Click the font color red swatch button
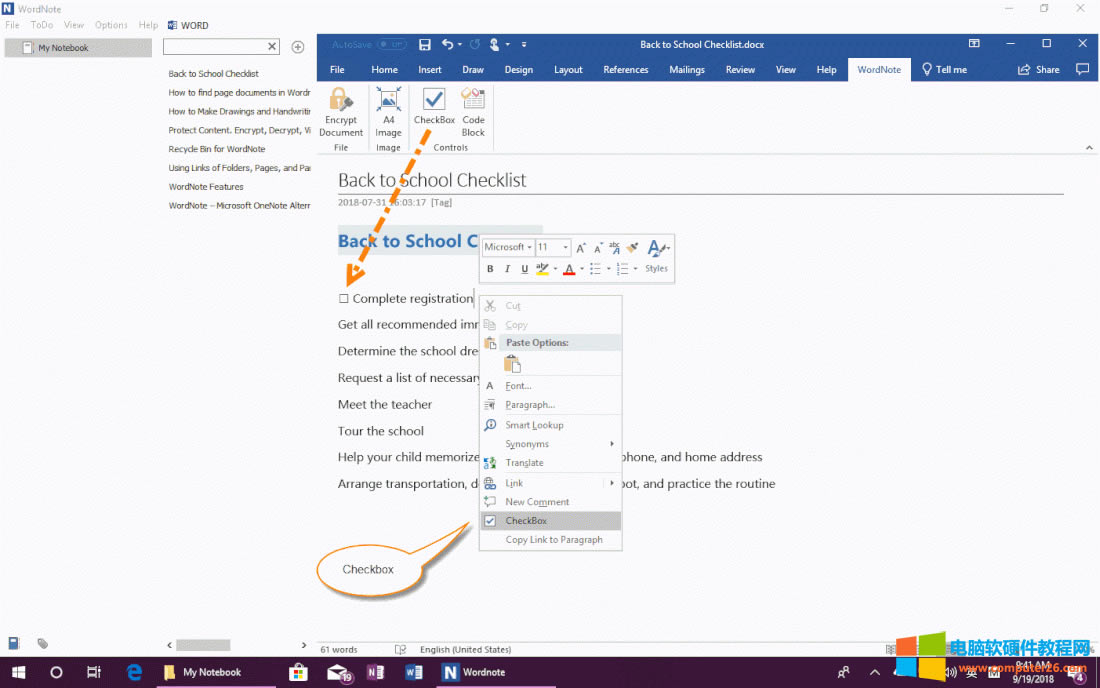Image resolution: width=1100 pixels, height=688 pixels. click(568, 269)
